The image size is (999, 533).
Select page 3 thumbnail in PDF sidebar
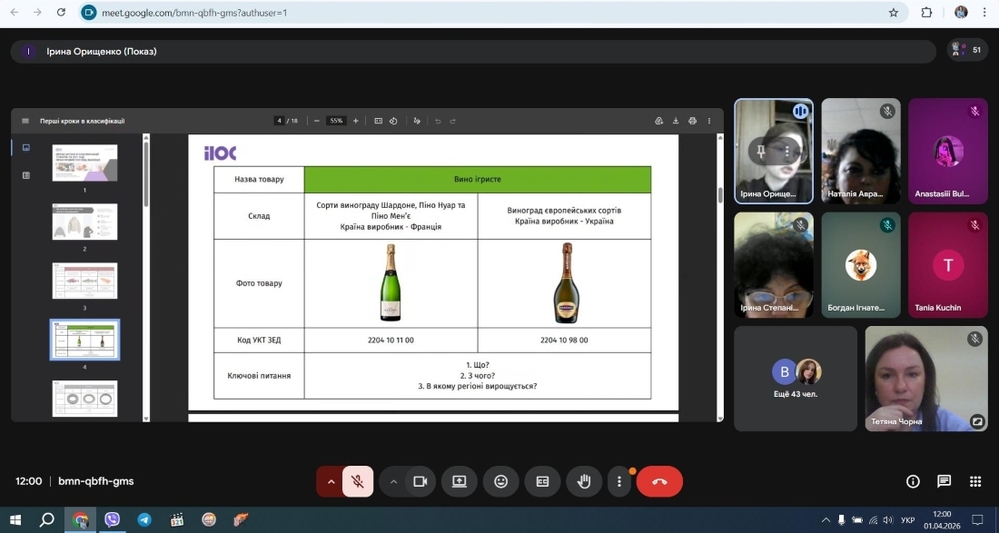pos(85,281)
